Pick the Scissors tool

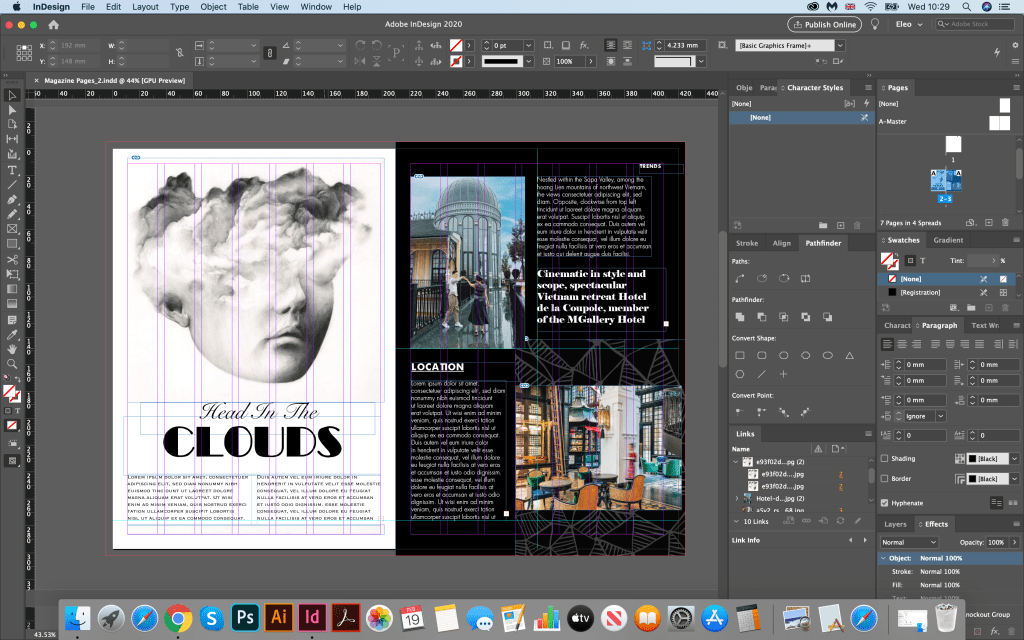click(x=12, y=259)
